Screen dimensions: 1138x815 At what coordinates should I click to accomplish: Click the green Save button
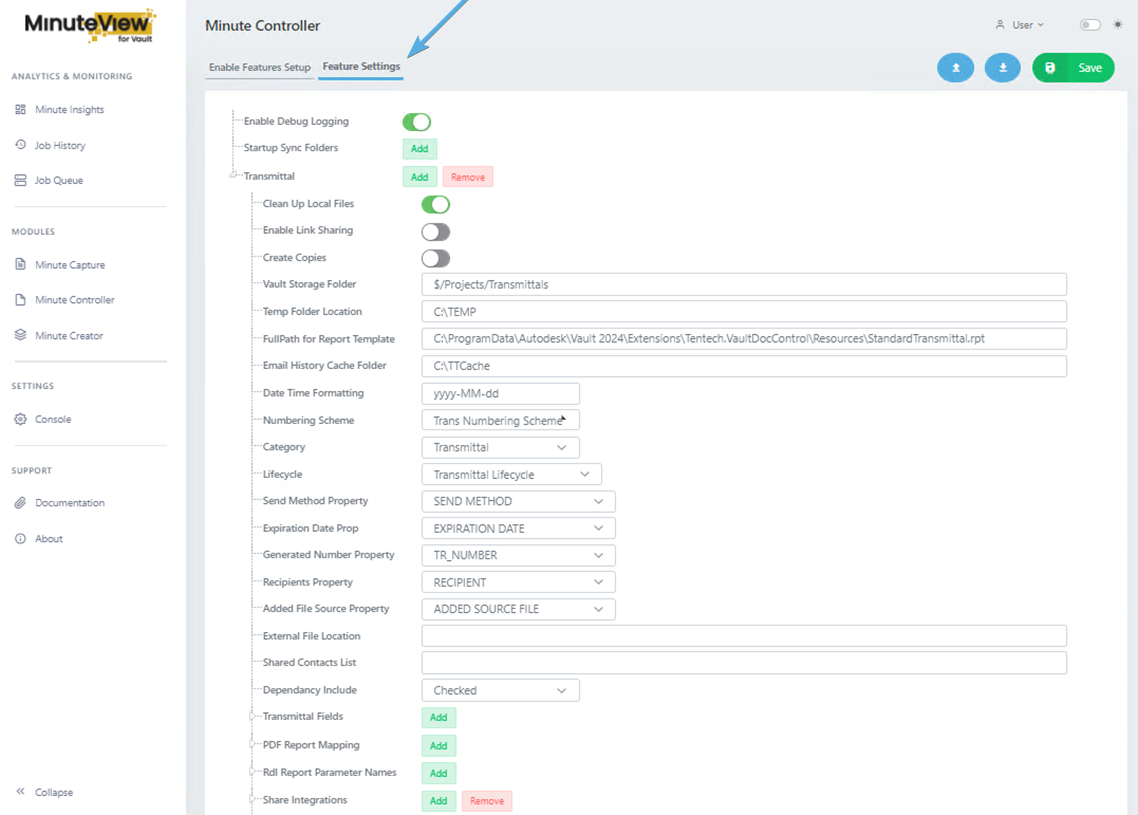tap(1073, 68)
